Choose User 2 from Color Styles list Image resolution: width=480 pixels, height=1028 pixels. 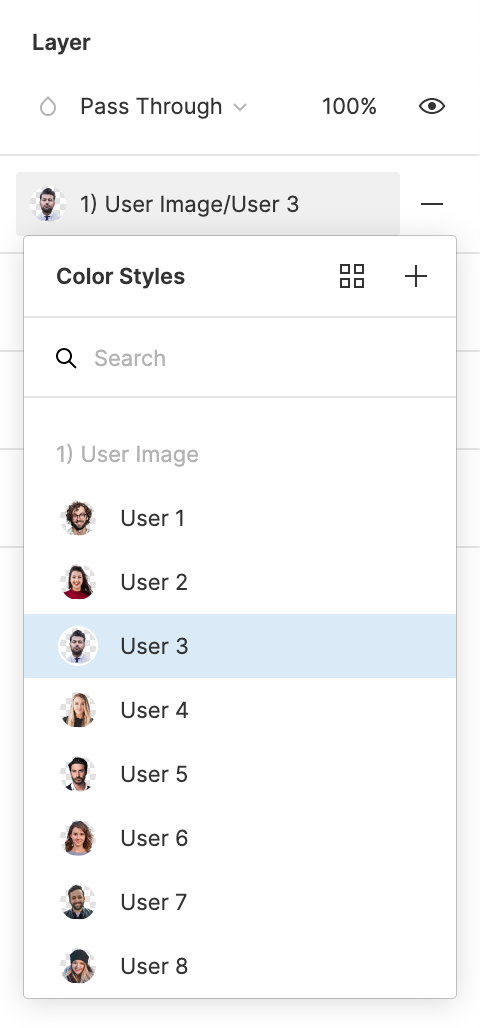click(x=240, y=582)
